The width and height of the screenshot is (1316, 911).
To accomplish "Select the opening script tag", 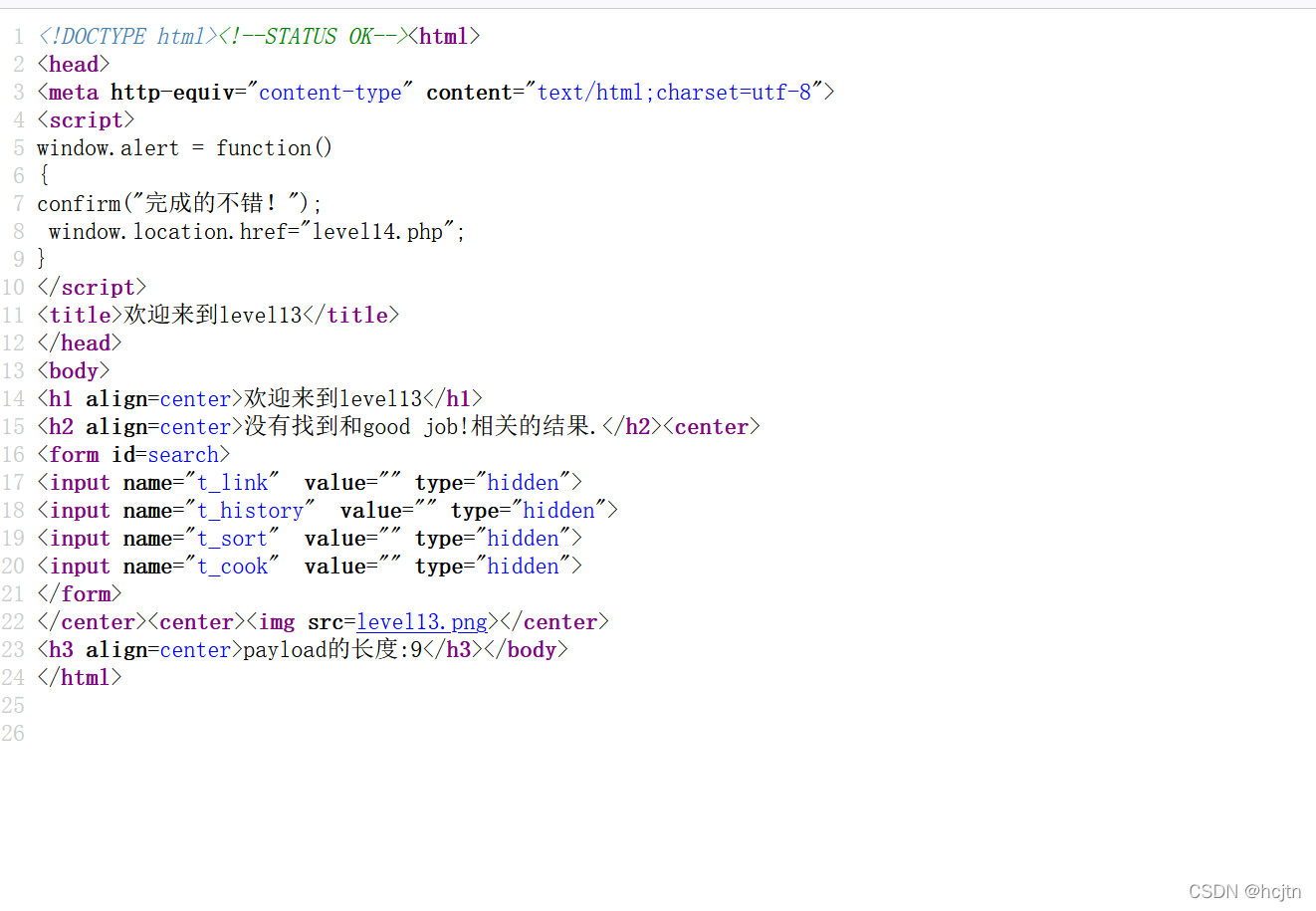I will (x=86, y=120).
